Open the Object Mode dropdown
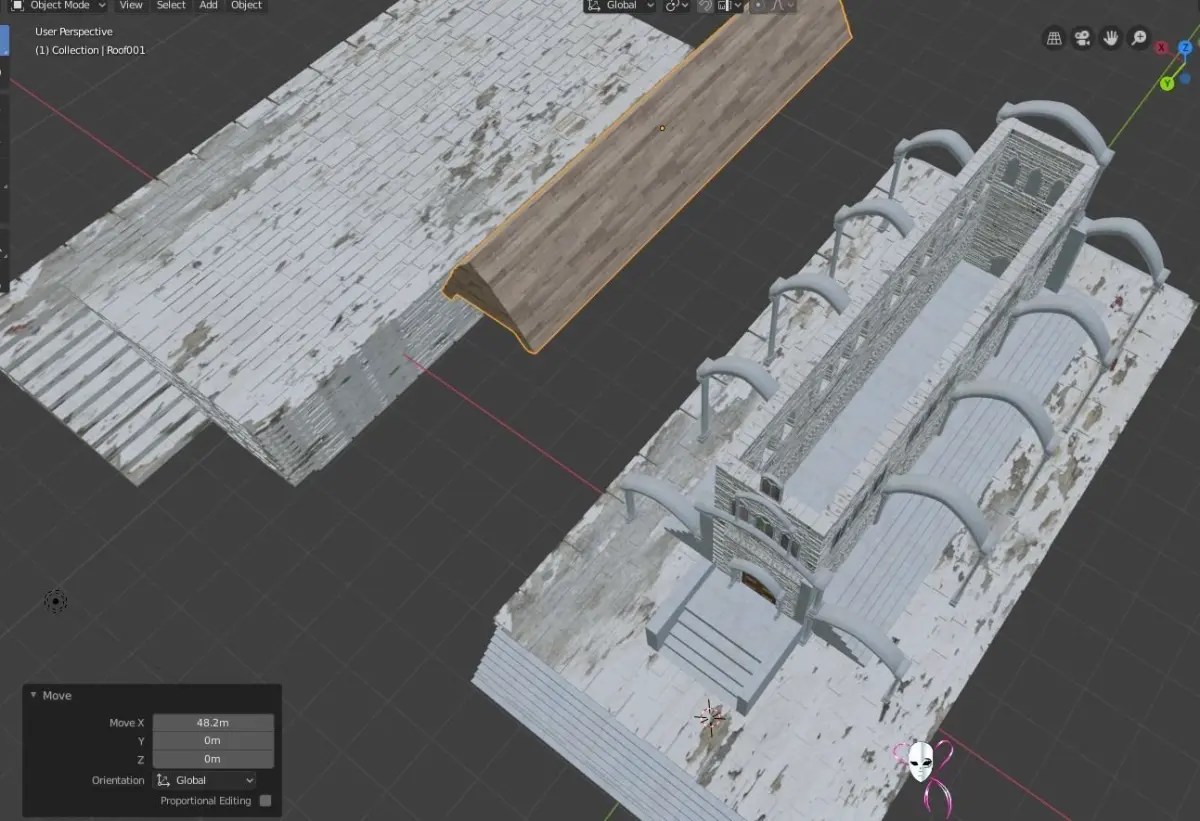The image size is (1200, 821). pos(58,5)
